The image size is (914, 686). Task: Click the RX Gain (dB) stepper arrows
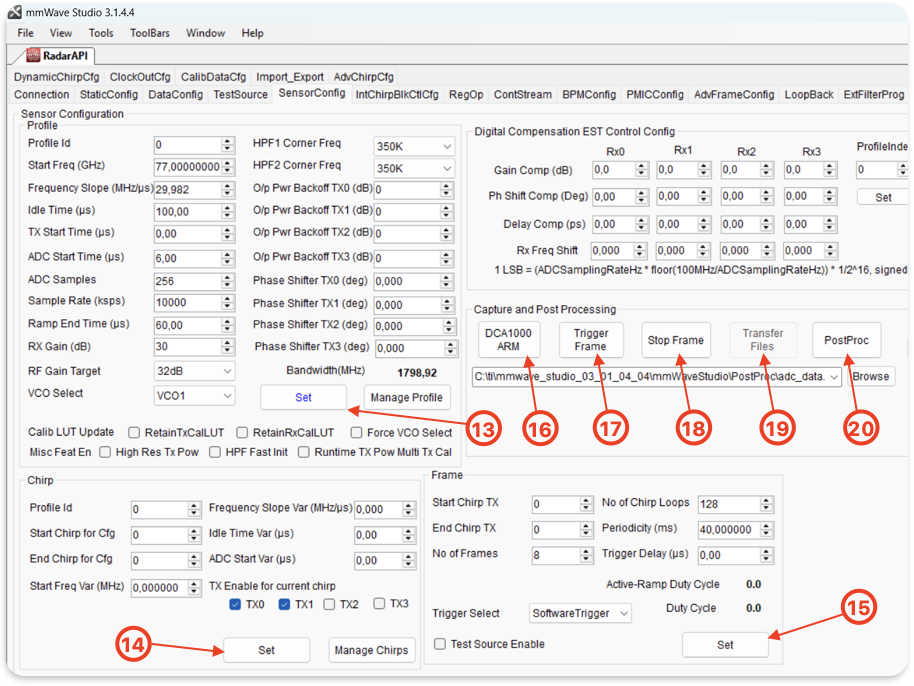click(227, 347)
